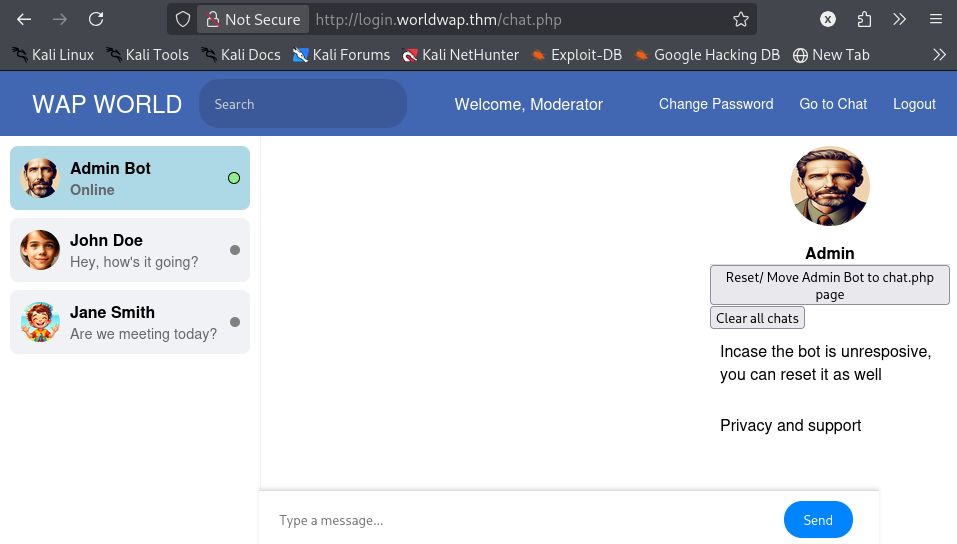Image resolution: width=957 pixels, height=544 pixels.
Task: Show more bookmarks via overflow chevron
Action: [939, 55]
